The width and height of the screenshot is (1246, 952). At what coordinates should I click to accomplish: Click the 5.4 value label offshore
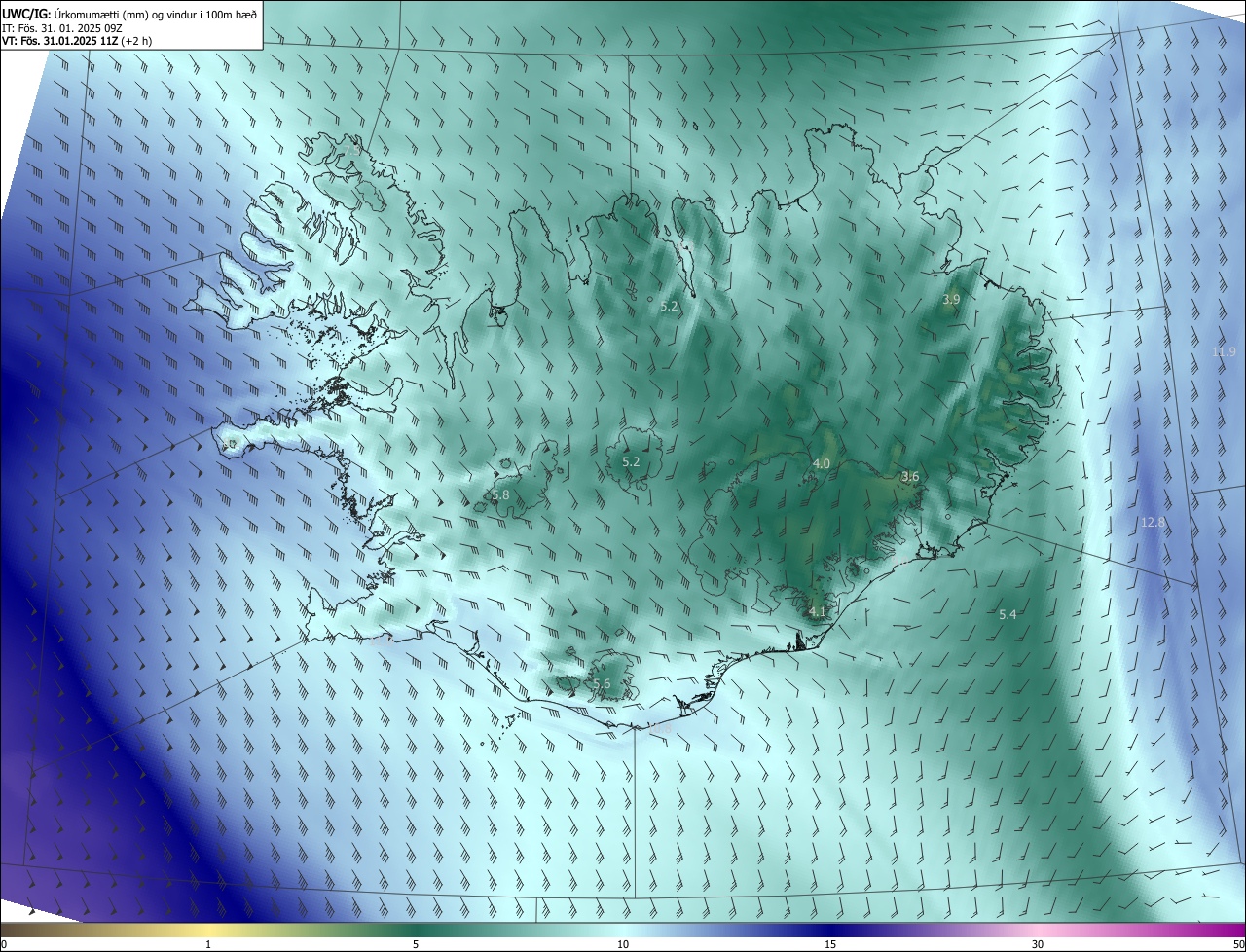1008,614
